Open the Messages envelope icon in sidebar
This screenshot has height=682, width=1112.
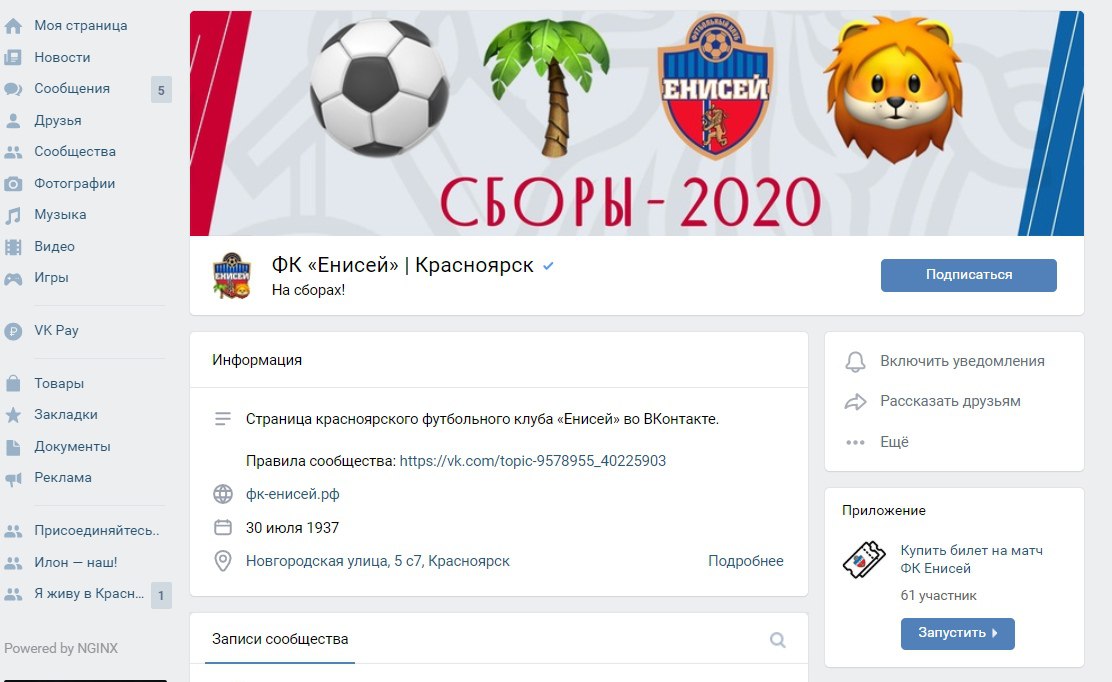pyautogui.click(x=13, y=89)
